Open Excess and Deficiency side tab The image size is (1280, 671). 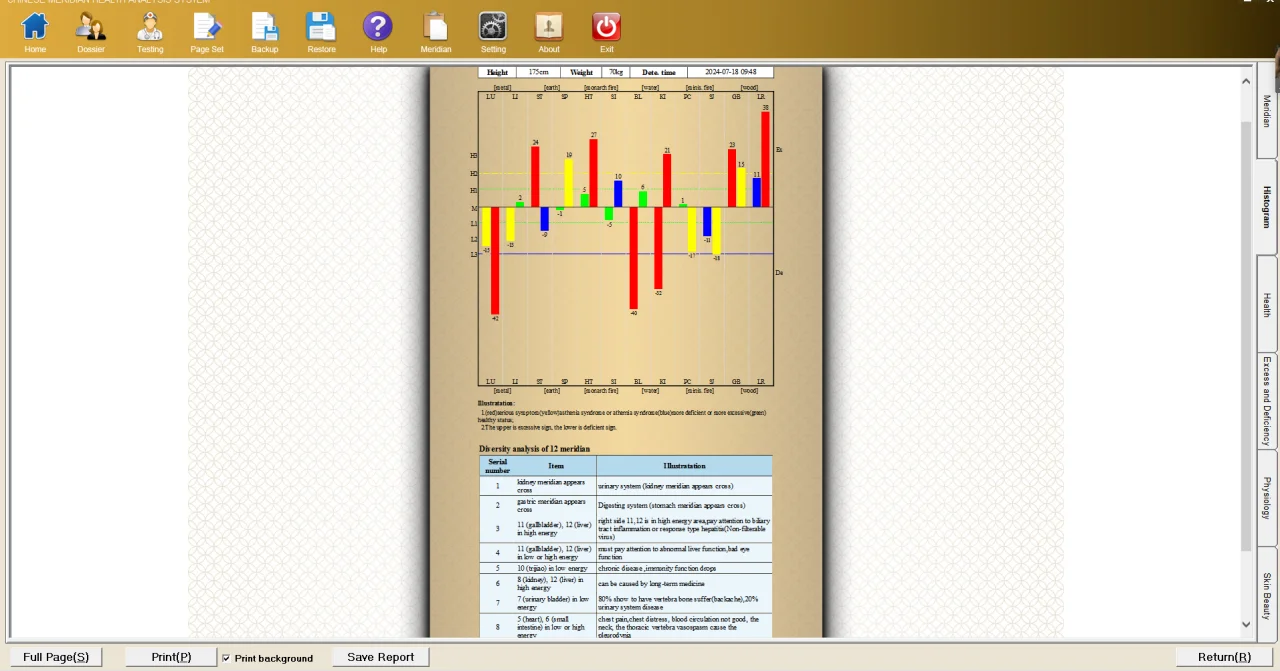(1267, 401)
